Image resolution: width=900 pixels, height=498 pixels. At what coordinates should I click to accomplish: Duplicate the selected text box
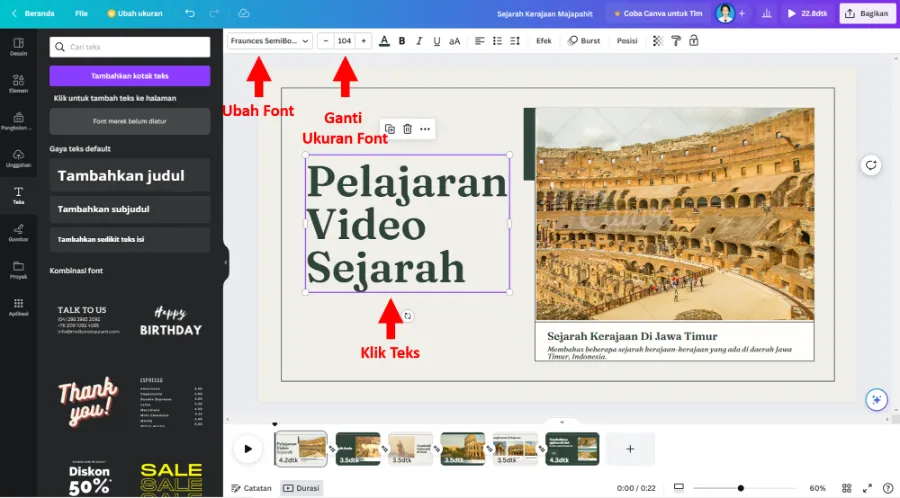click(x=390, y=129)
